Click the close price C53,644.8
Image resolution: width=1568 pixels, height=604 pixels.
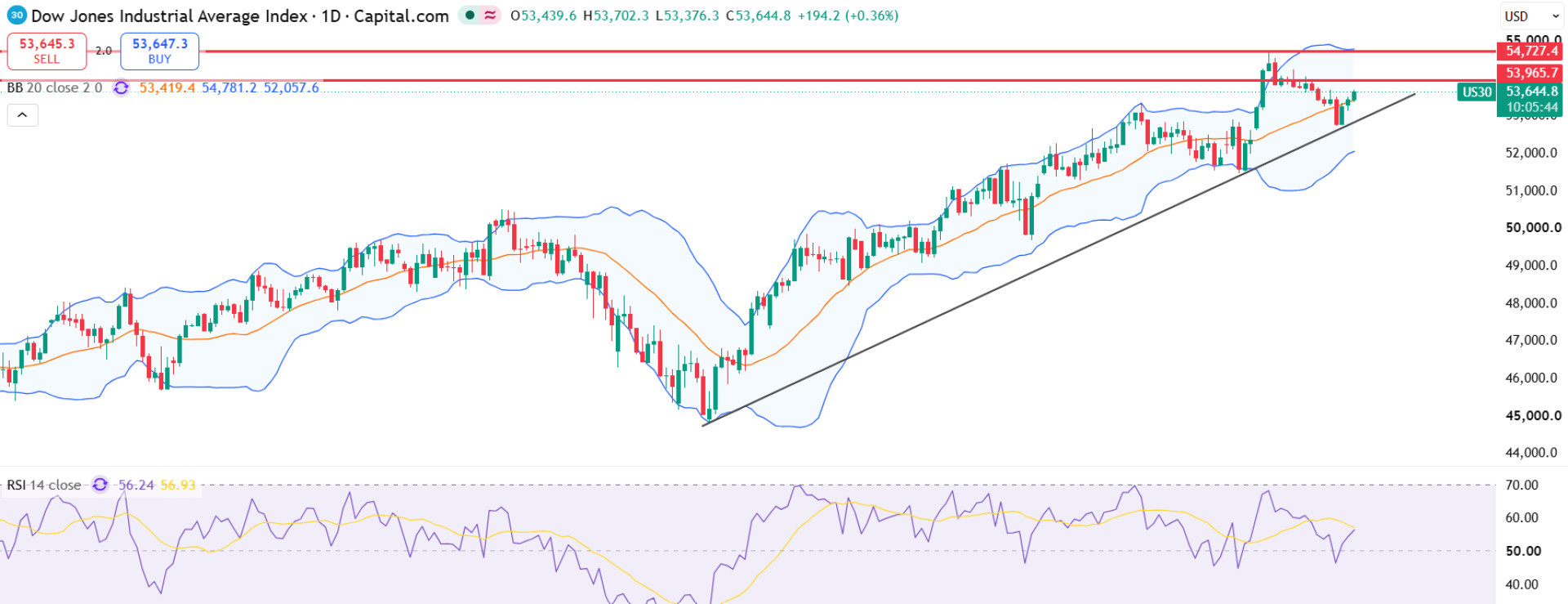click(x=759, y=16)
